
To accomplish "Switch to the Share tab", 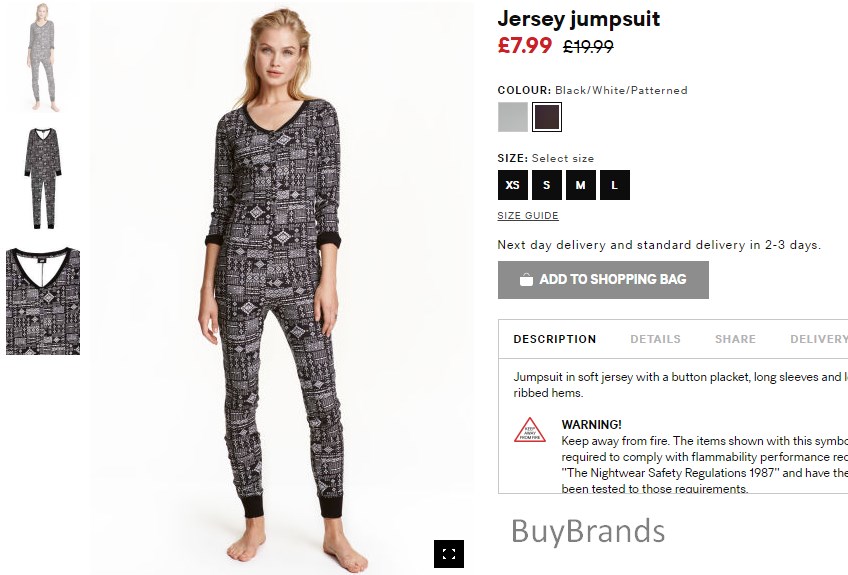I will (x=736, y=339).
